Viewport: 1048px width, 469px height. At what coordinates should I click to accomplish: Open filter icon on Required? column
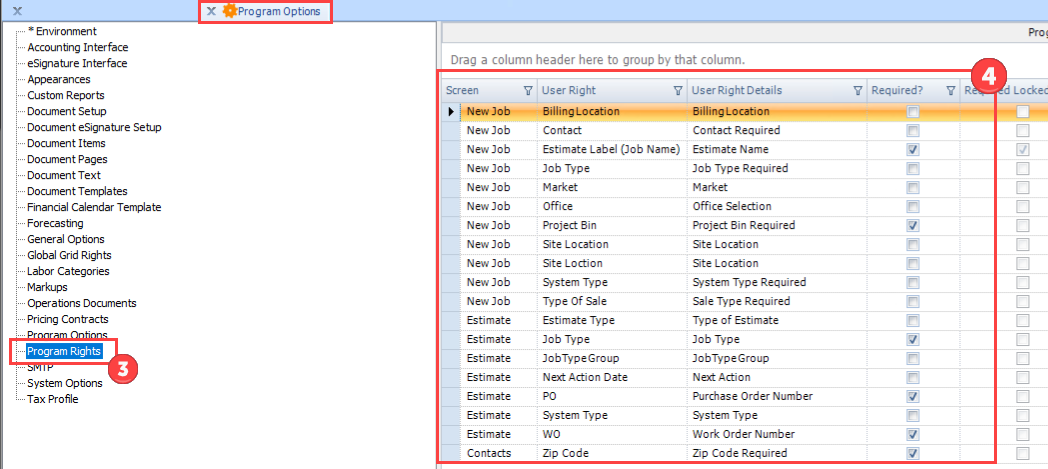[950, 90]
